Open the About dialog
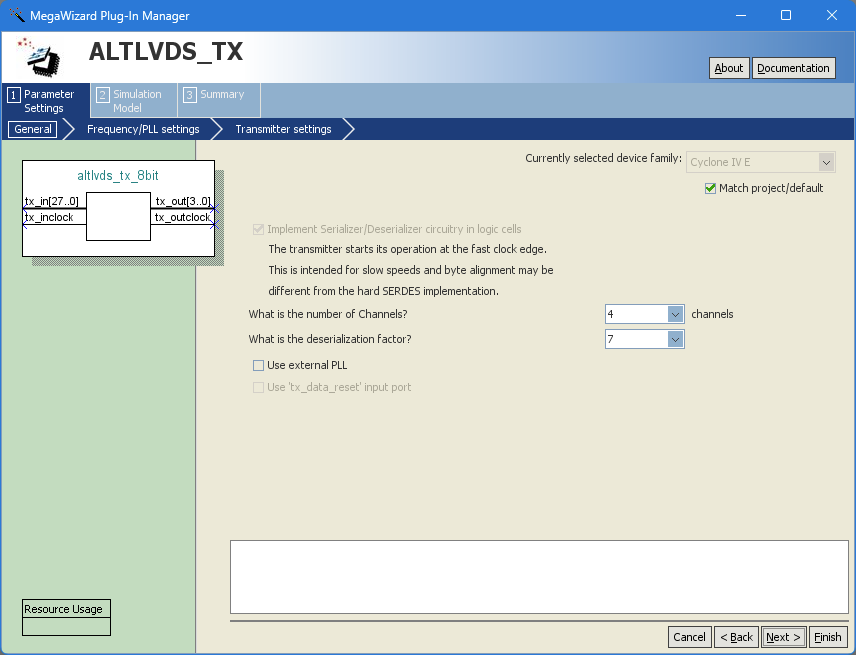 click(729, 68)
